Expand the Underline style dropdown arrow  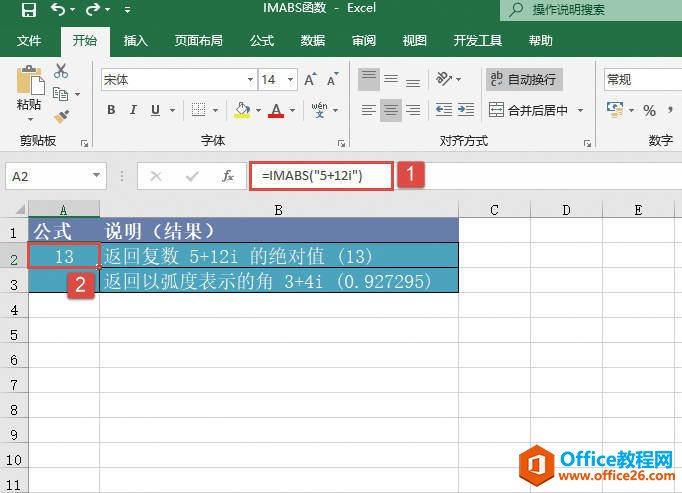(172, 111)
